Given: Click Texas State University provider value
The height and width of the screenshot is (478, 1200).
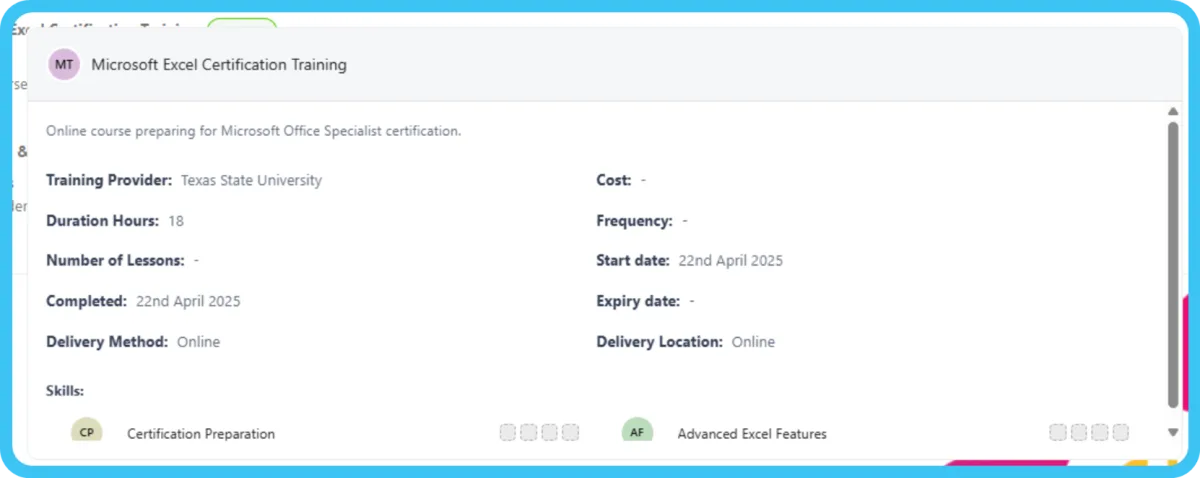Looking at the screenshot, I should [251, 181].
